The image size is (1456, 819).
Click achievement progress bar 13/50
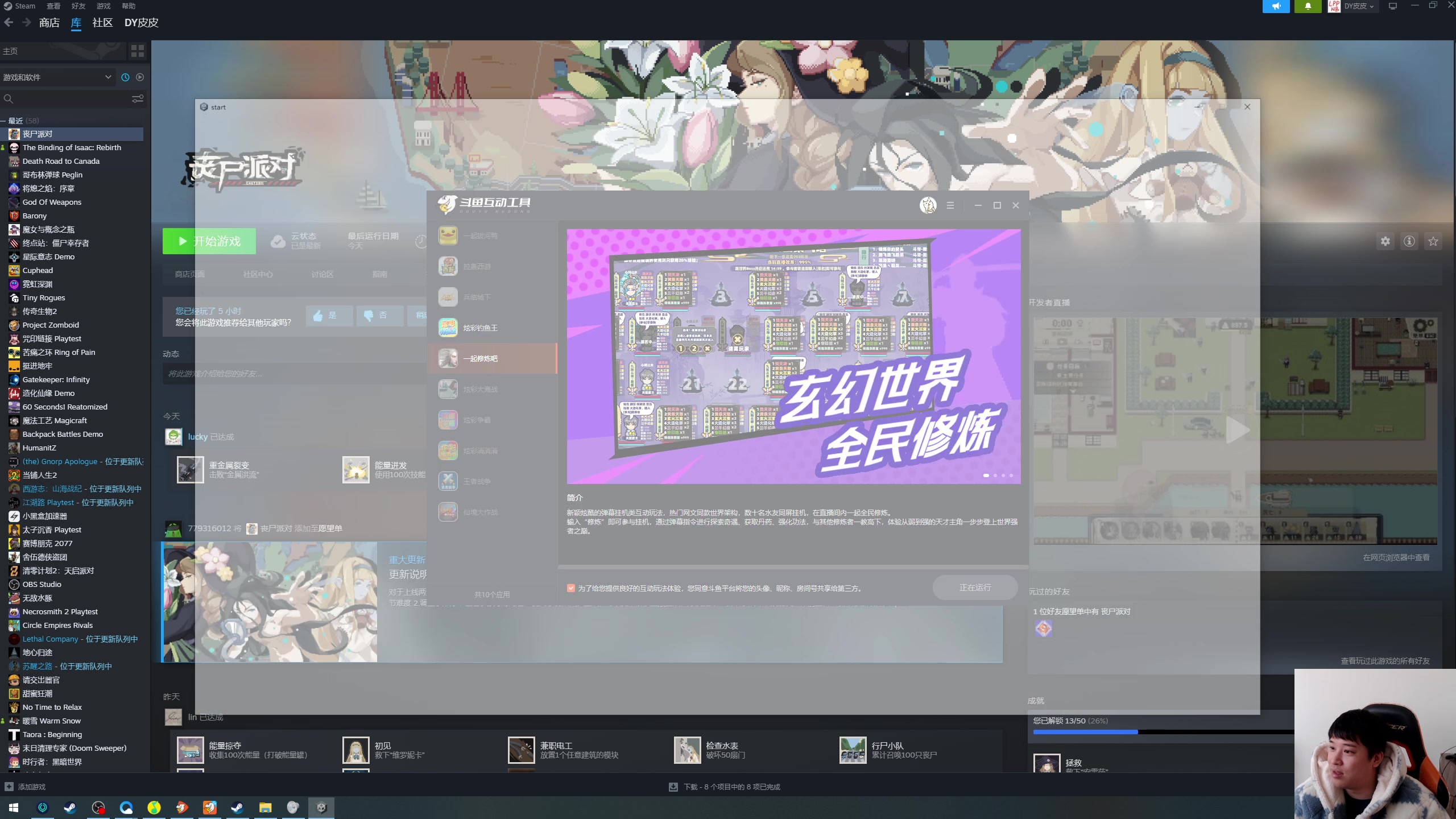pos(1163,732)
